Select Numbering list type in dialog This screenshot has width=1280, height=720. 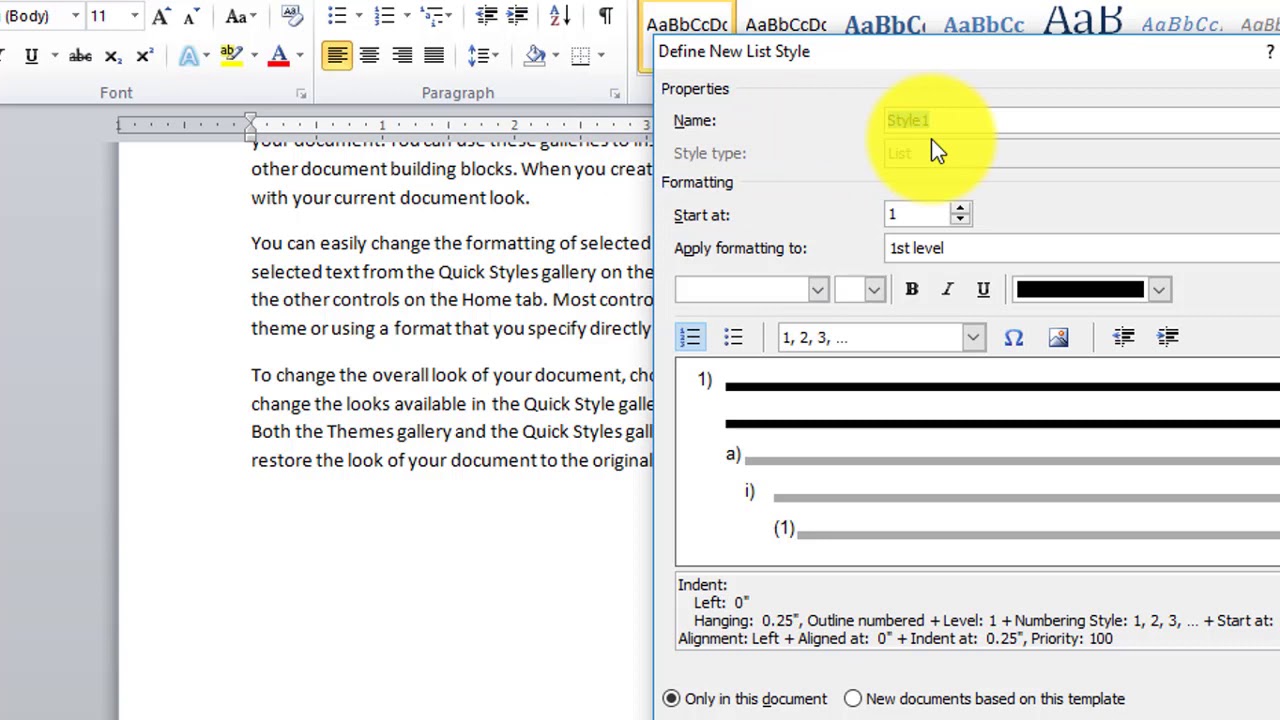pyautogui.click(x=690, y=337)
